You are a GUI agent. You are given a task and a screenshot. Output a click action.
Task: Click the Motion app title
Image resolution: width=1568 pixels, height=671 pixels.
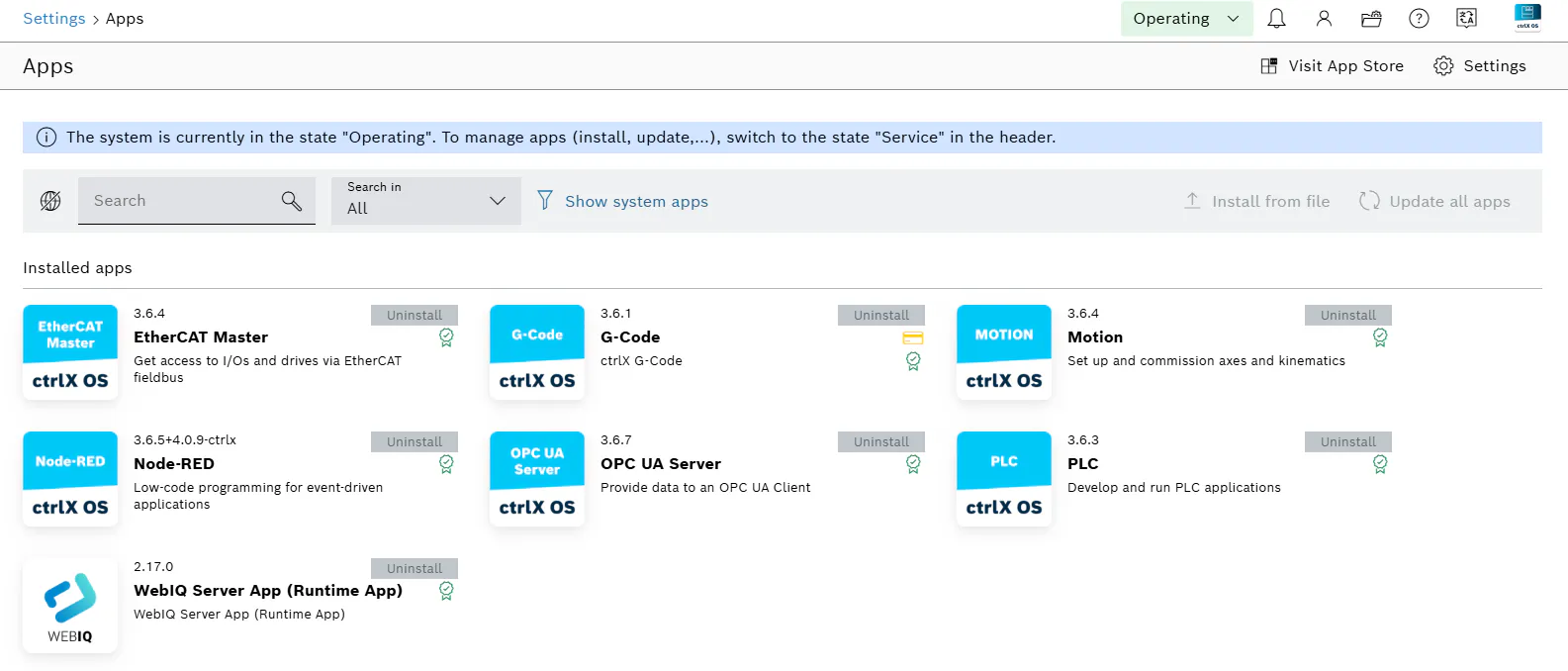[x=1095, y=337]
